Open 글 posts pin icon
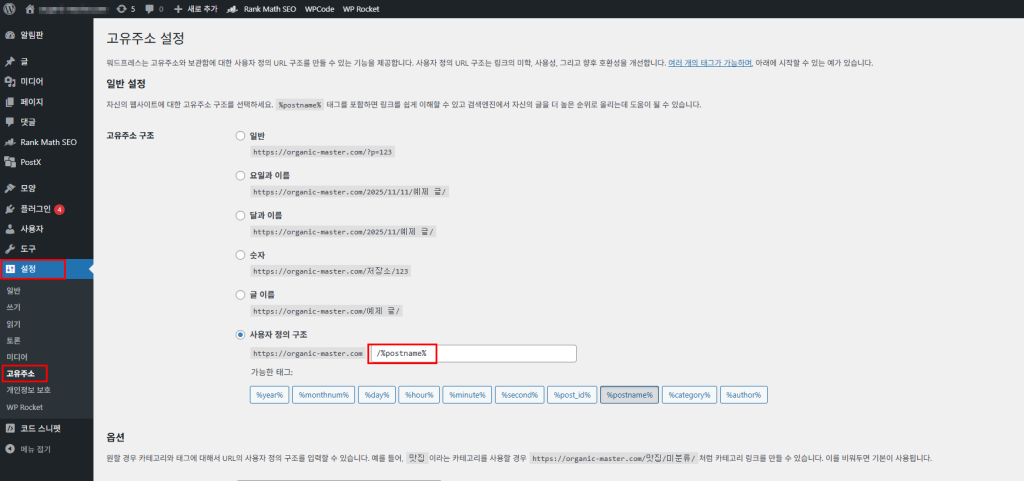This screenshot has width=1024, height=481. (10, 61)
